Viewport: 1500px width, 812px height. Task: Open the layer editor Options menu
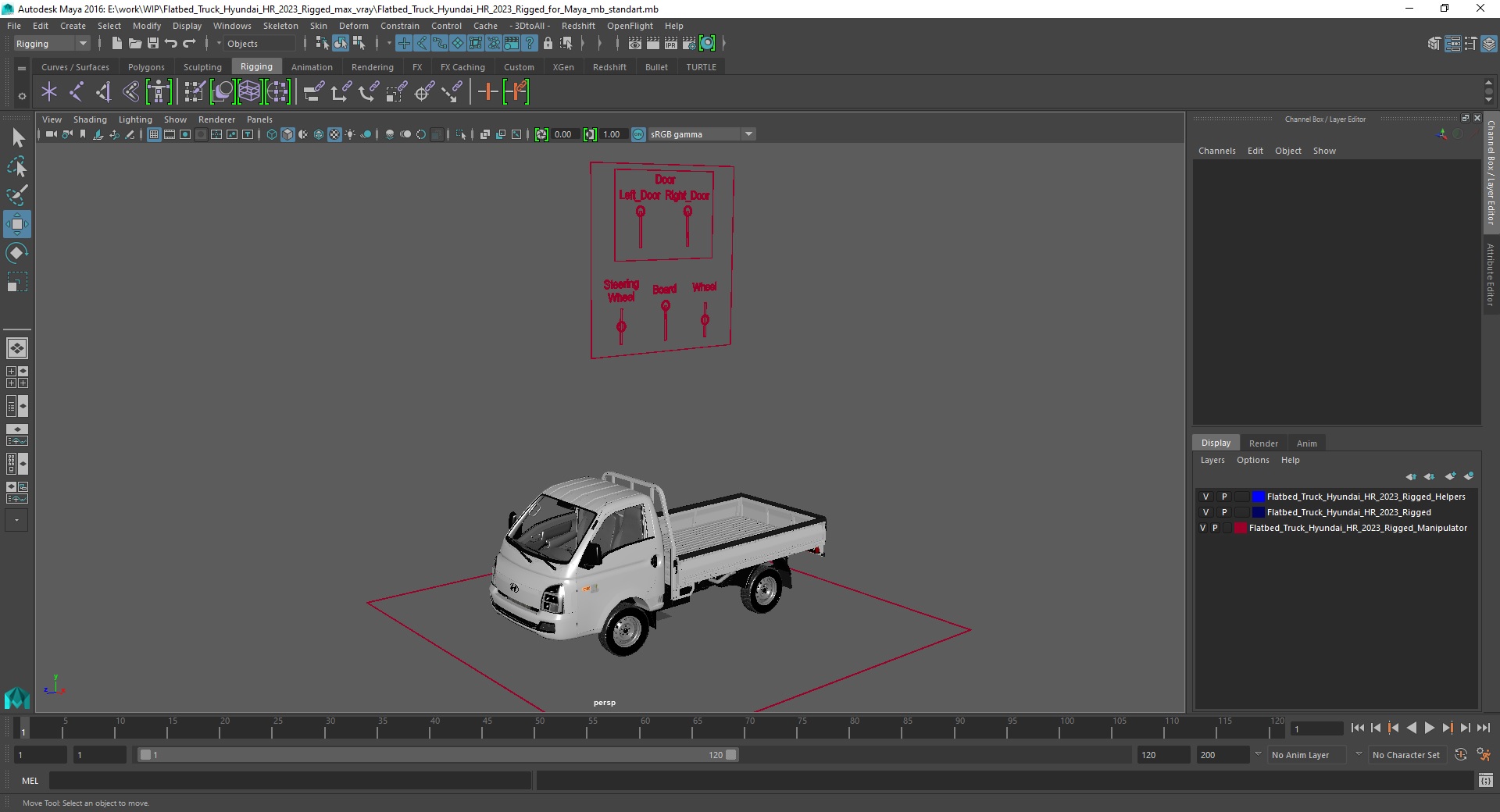coord(1252,460)
